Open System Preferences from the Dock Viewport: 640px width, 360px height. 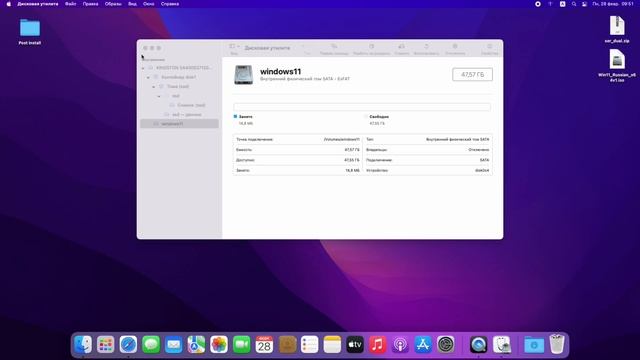[446, 344]
